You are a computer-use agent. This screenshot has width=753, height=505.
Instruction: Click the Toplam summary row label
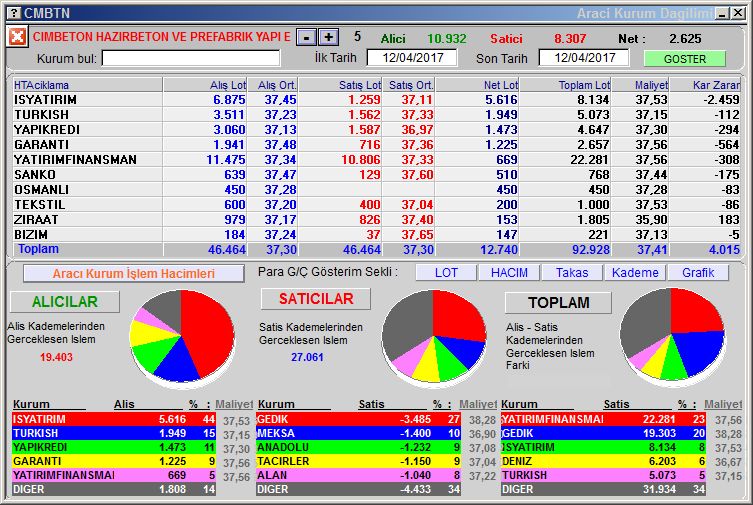click(x=38, y=249)
